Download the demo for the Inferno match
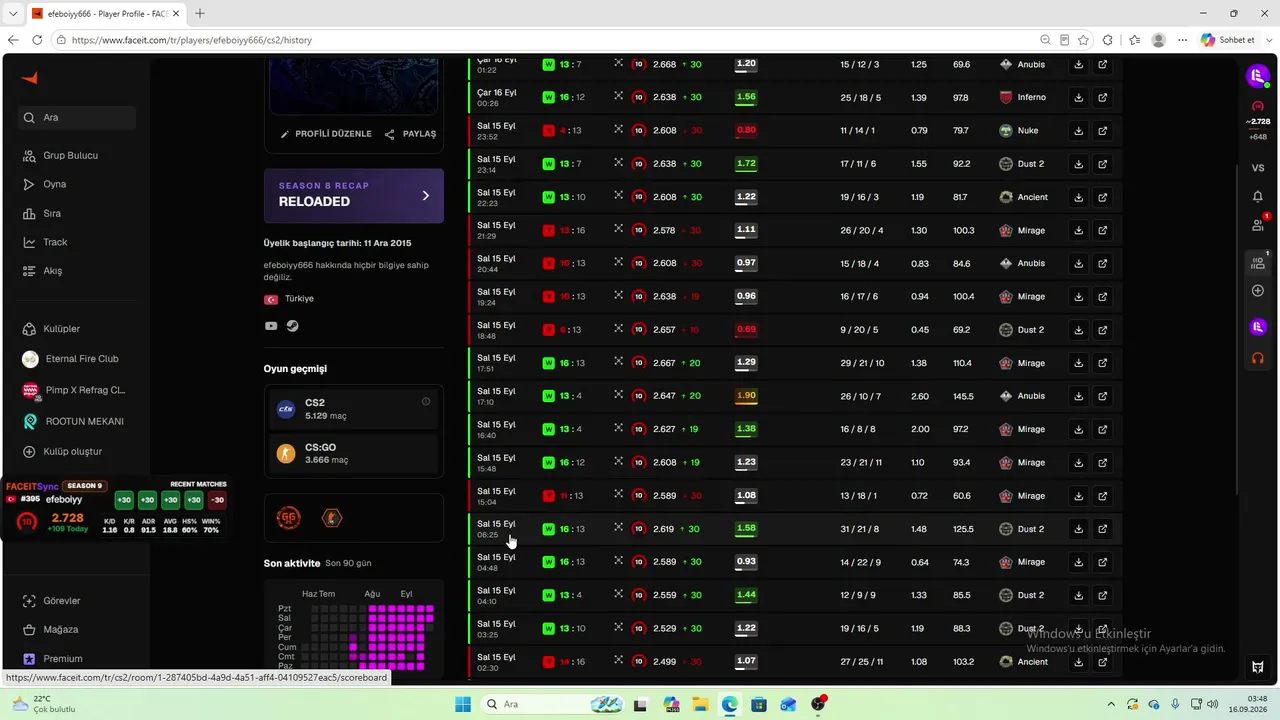Viewport: 1280px width, 720px height. tap(1078, 98)
